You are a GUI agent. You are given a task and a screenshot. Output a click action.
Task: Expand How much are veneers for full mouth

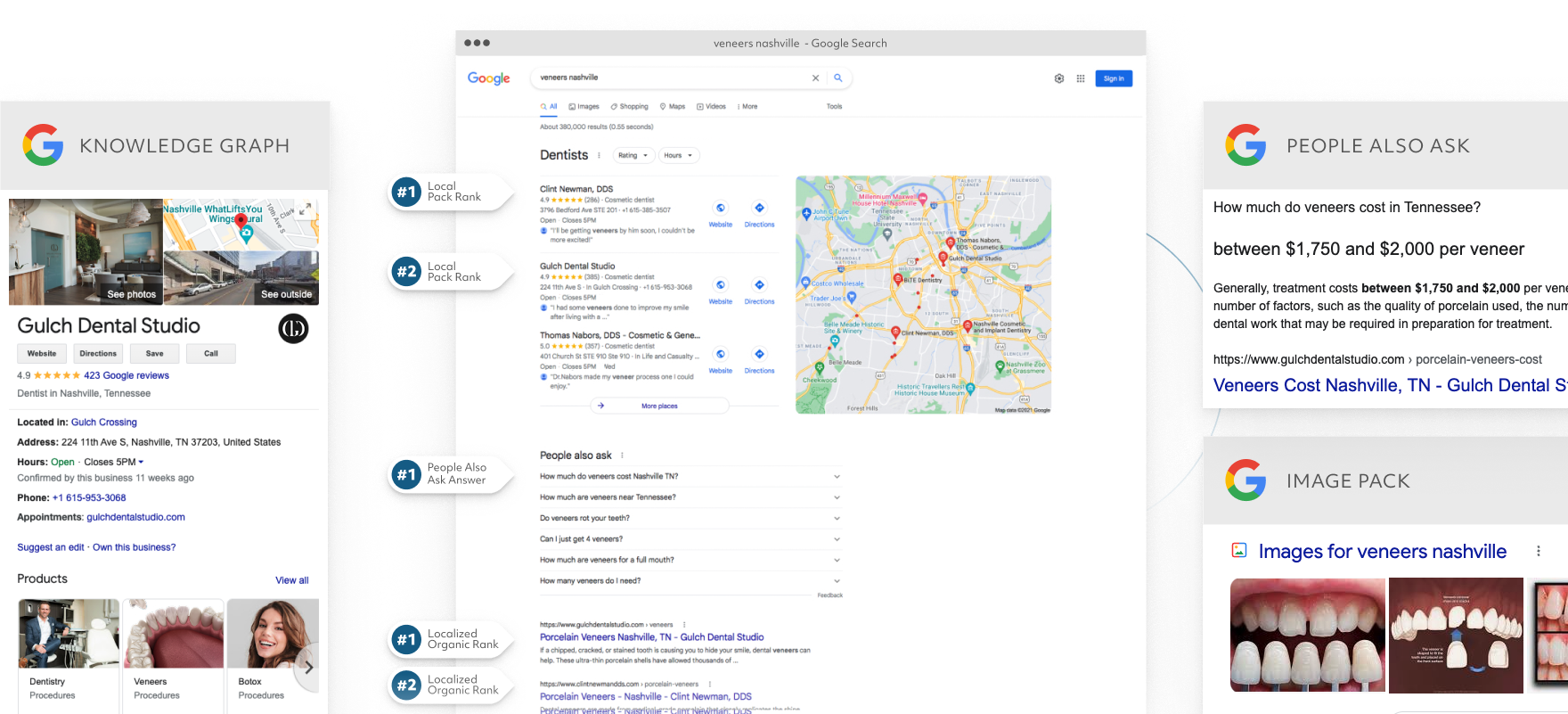pyautogui.click(x=690, y=560)
